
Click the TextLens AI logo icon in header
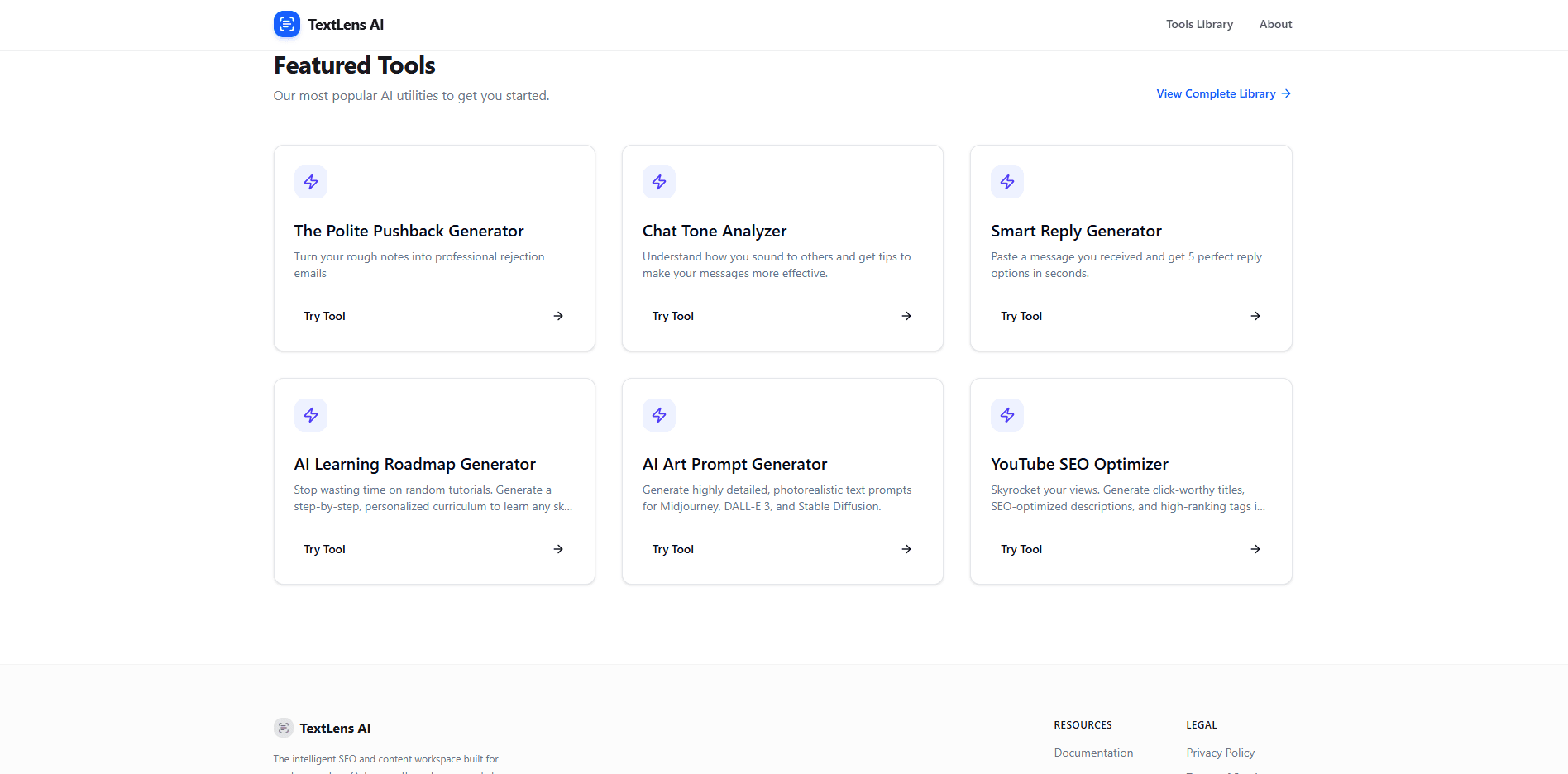click(x=286, y=24)
